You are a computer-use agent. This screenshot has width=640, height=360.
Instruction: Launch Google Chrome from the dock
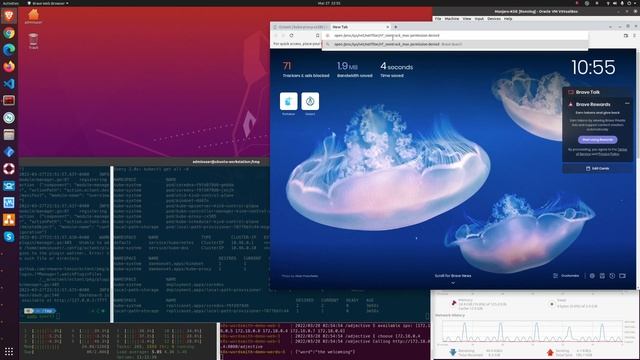9,33
